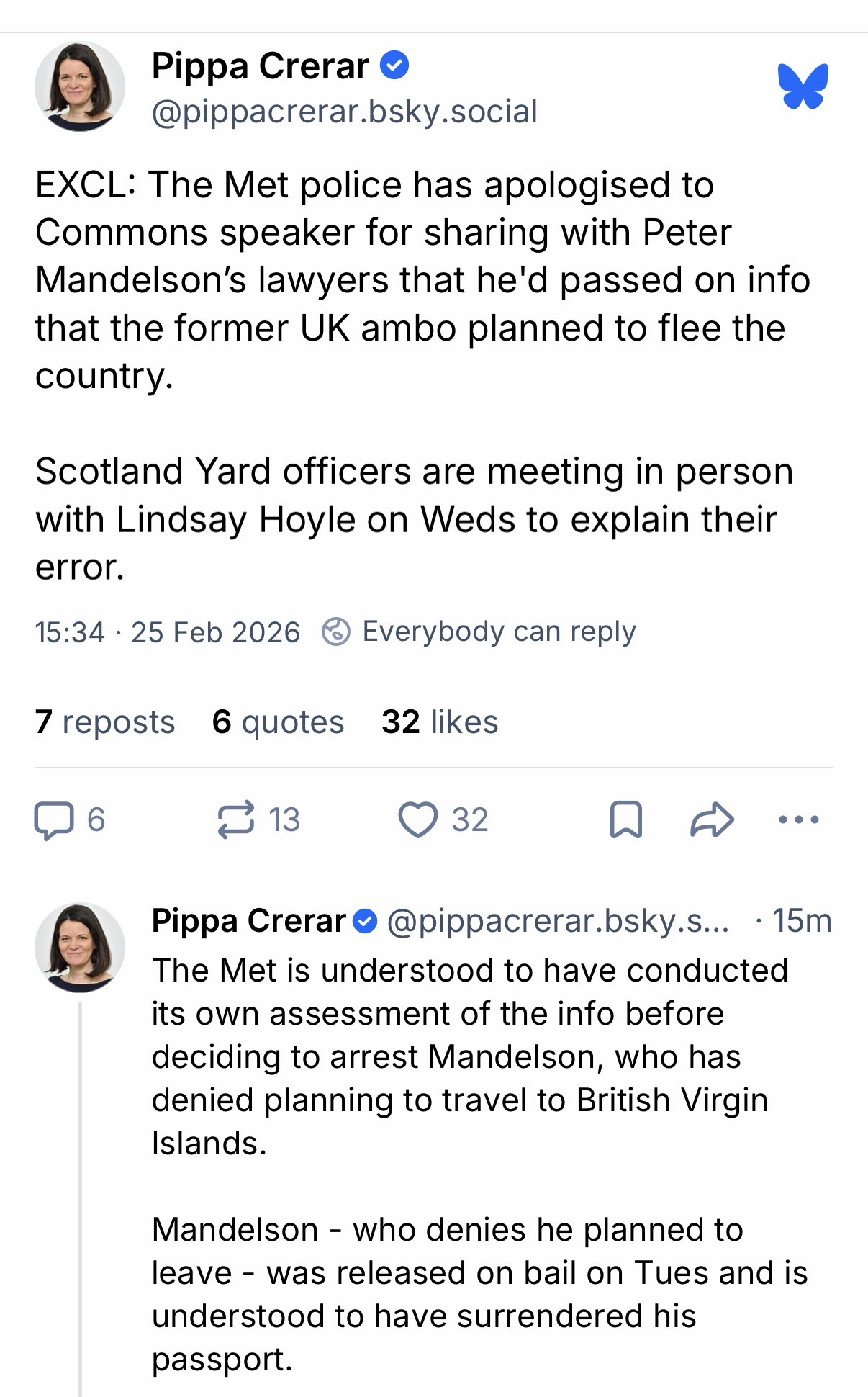The image size is (868, 1397).
Task: View the 6 quotes of this post
Action: coord(278,722)
